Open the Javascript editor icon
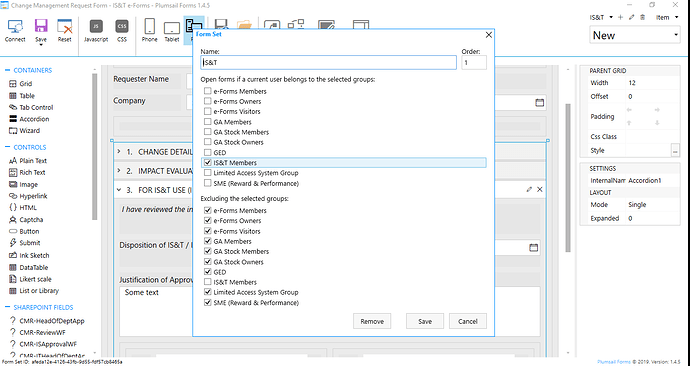 tap(96, 26)
